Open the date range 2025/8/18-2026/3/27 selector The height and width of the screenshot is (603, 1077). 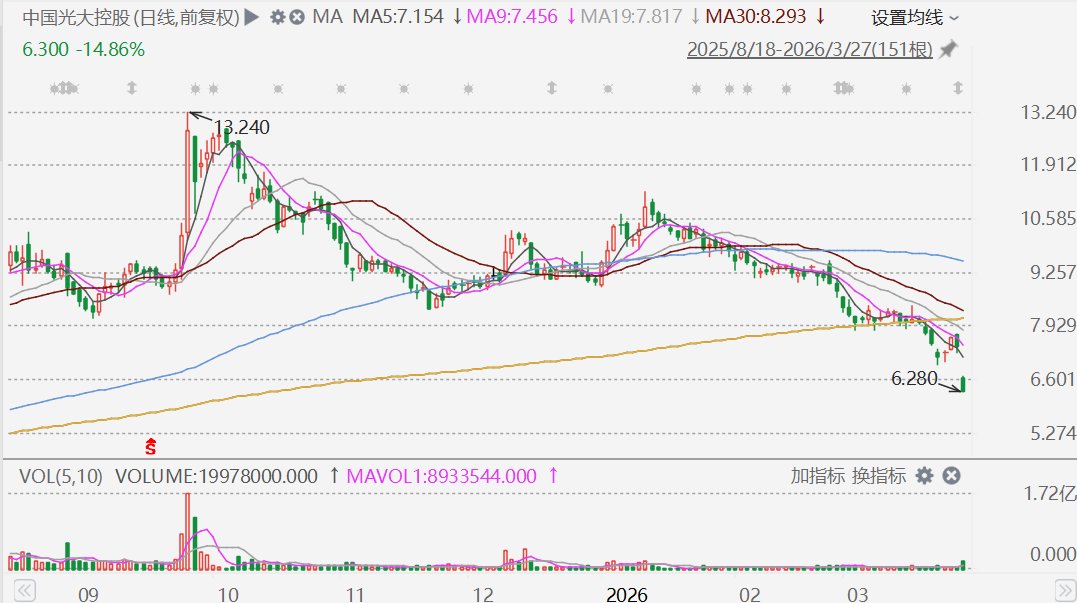click(x=809, y=49)
